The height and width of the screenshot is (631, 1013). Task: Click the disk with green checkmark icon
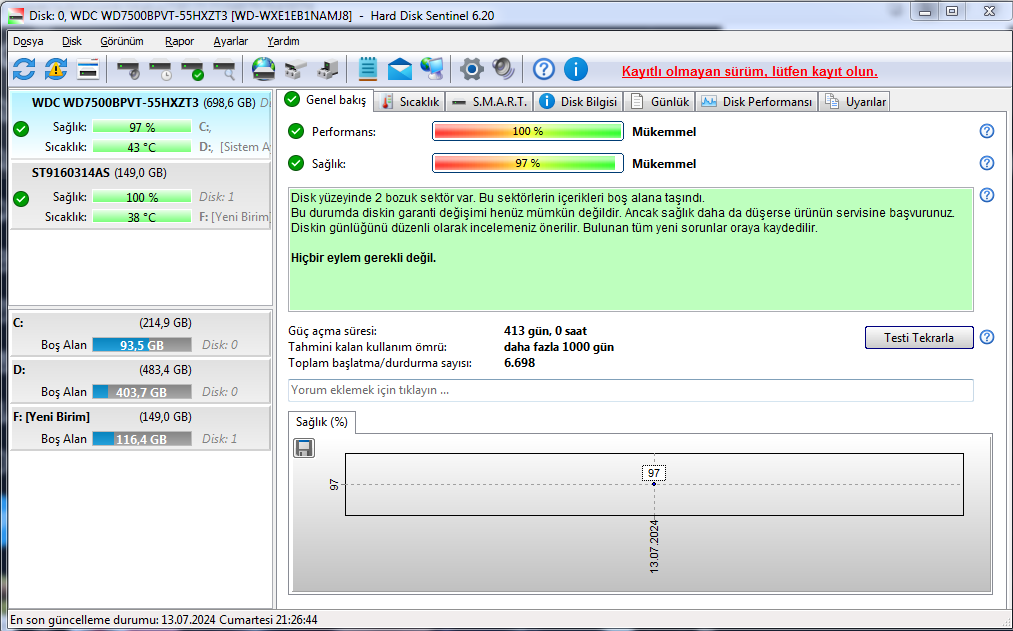pos(193,68)
